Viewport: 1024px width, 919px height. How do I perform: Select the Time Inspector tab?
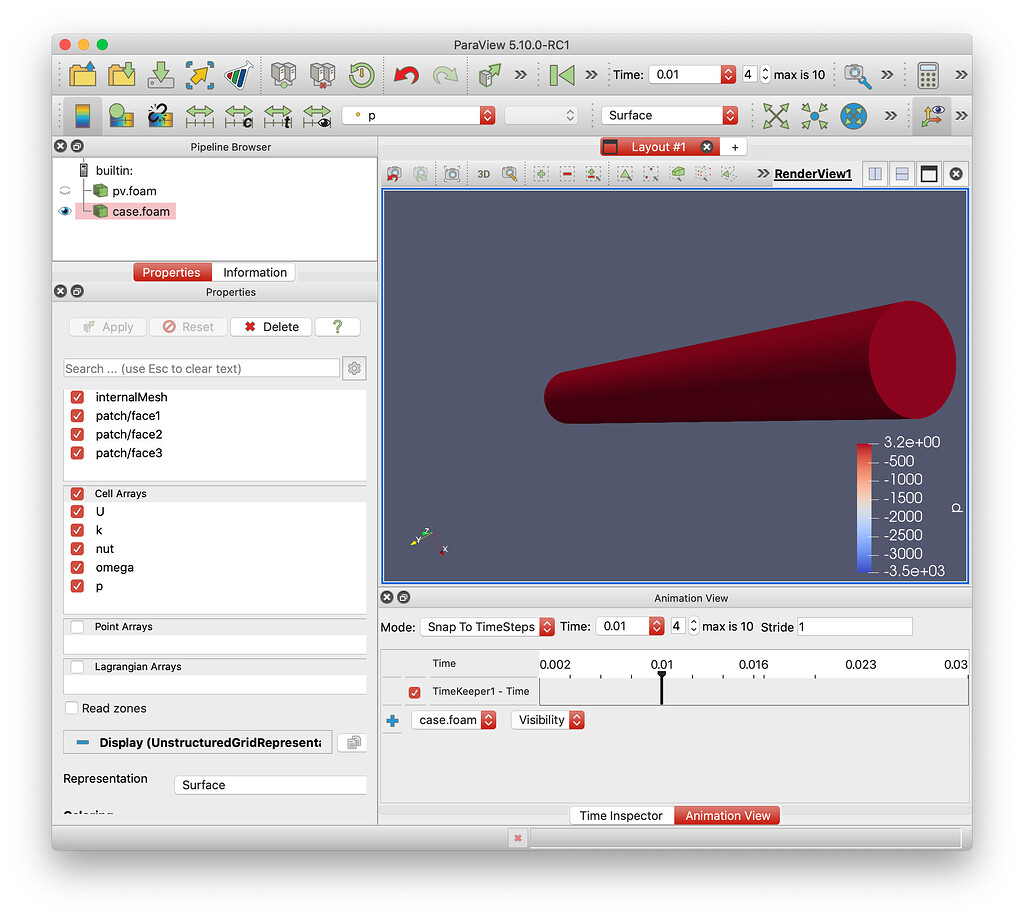[620, 815]
